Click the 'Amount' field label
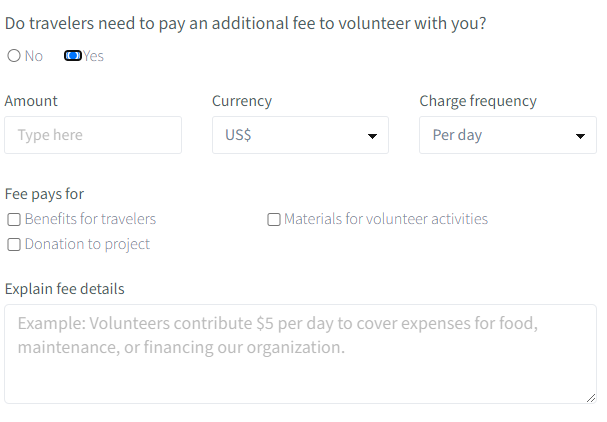 tap(31, 101)
